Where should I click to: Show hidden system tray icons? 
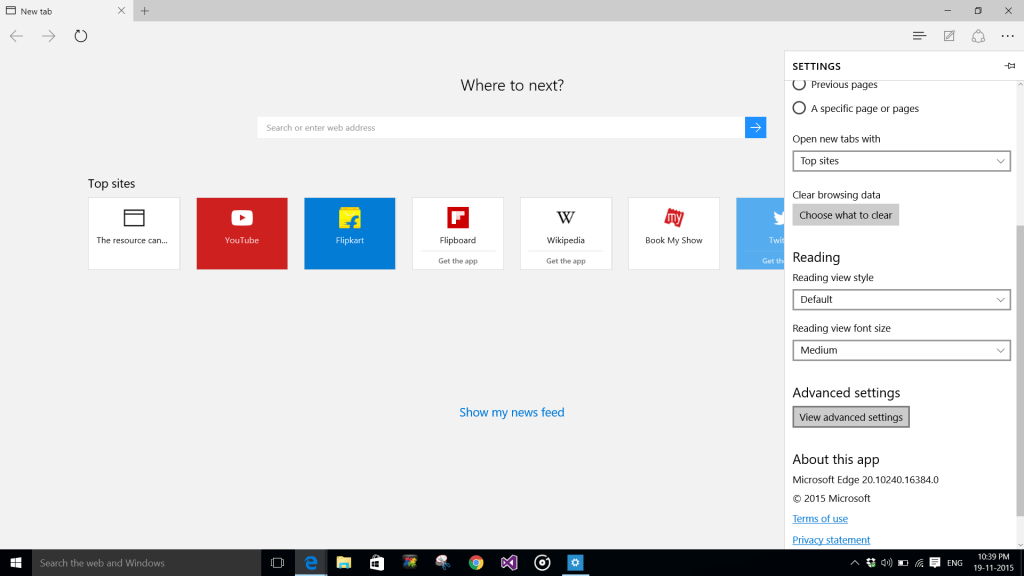854,562
